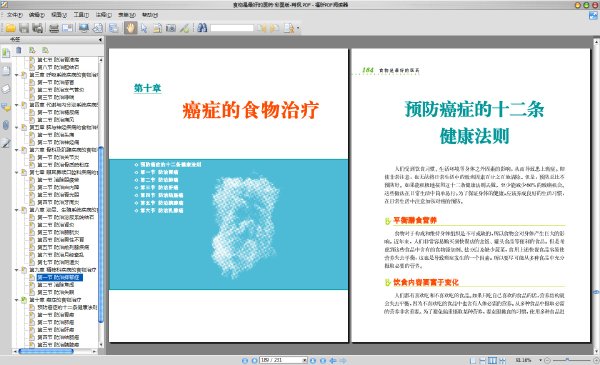The width and height of the screenshot is (600, 365).
Task: Switch to continuous facing layout in status bar
Action: click(502, 360)
